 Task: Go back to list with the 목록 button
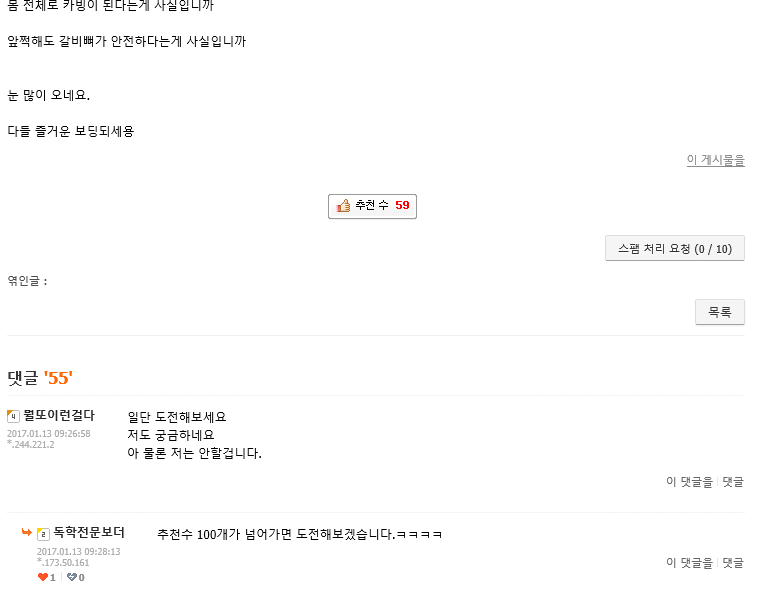[719, 312]
